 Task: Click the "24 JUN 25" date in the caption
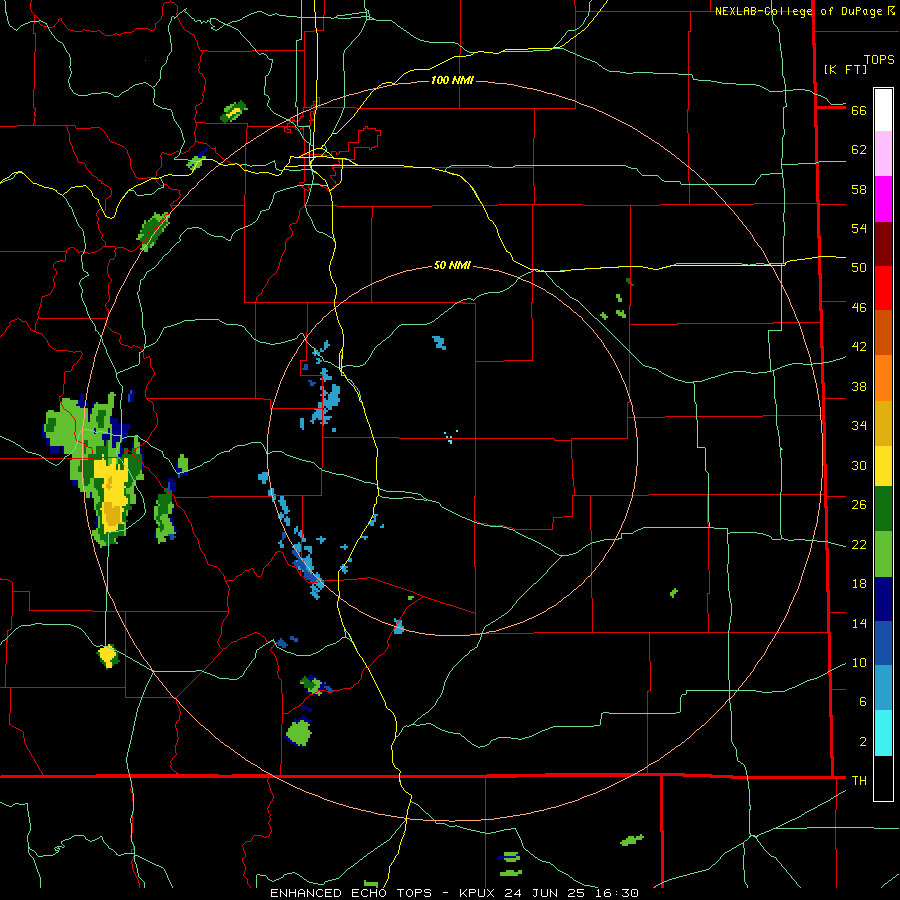coord(546,893)
